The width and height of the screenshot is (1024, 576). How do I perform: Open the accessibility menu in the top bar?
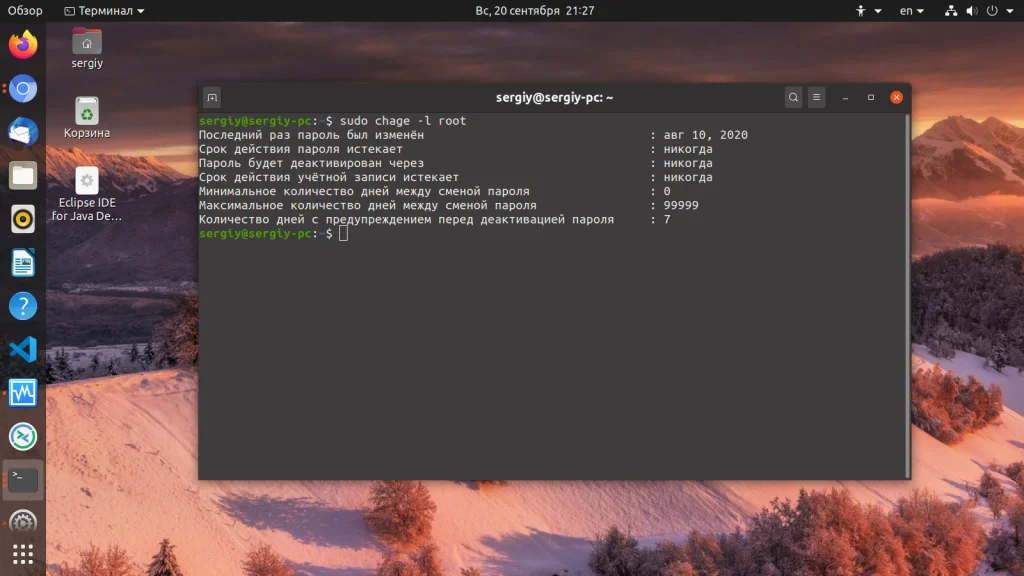868,10
